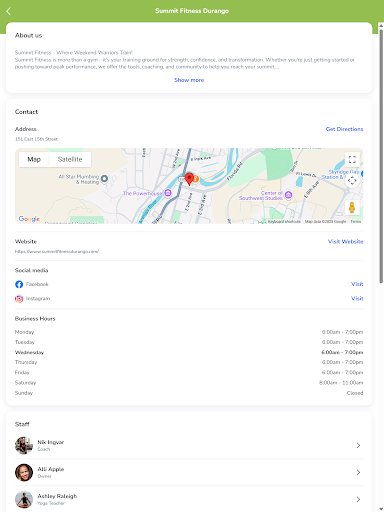Click Alli Apple name text
The image size is (384, 512).
(51, 469)
